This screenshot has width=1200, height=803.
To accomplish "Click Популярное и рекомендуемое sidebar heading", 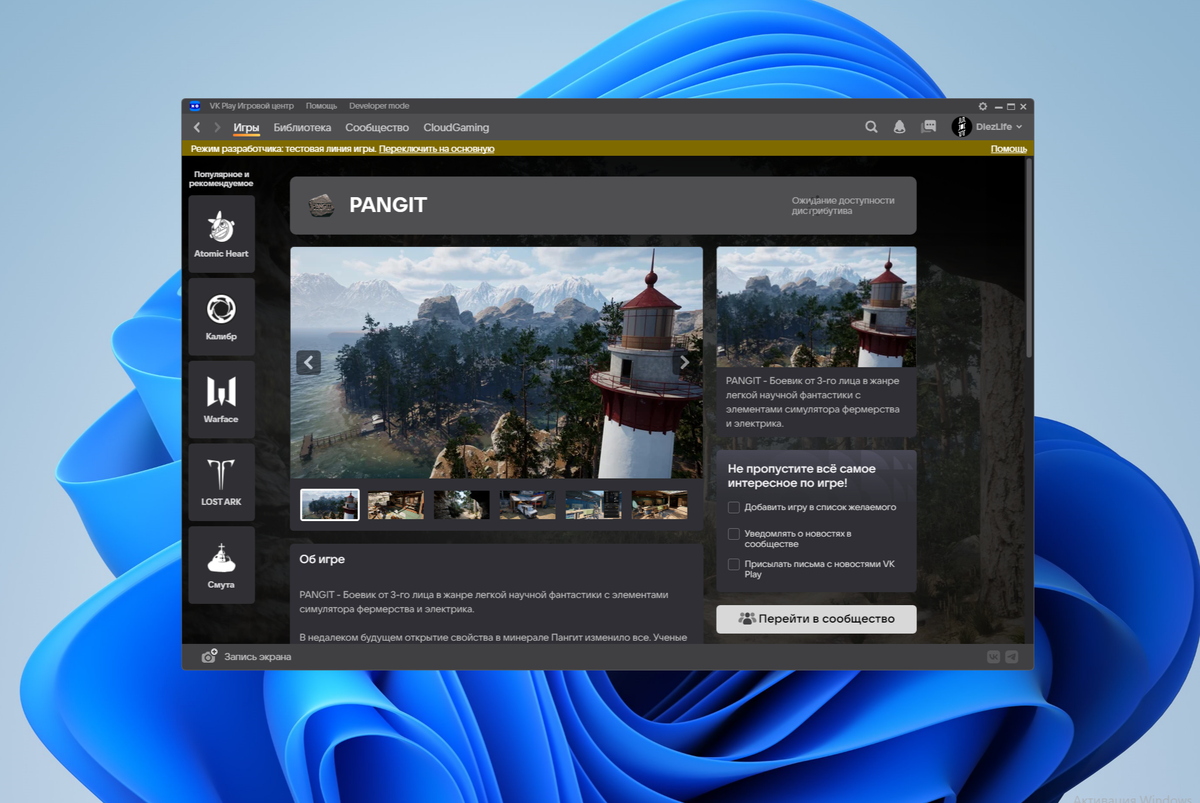I will click(221, 179).
